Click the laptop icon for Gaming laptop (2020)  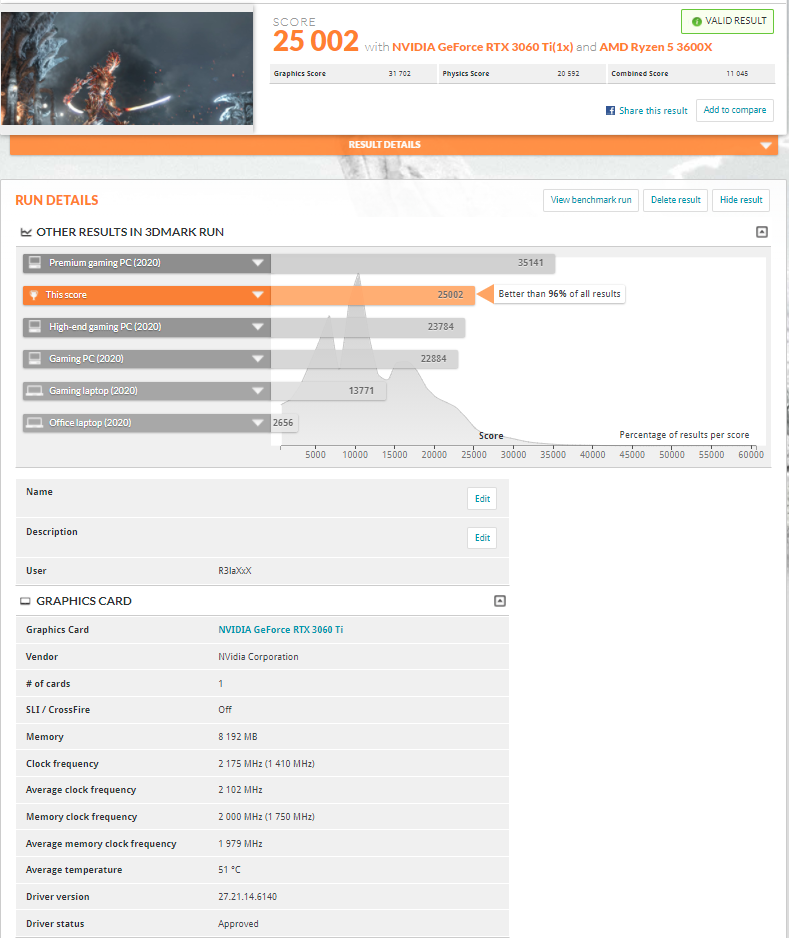(x=35, y=391)
